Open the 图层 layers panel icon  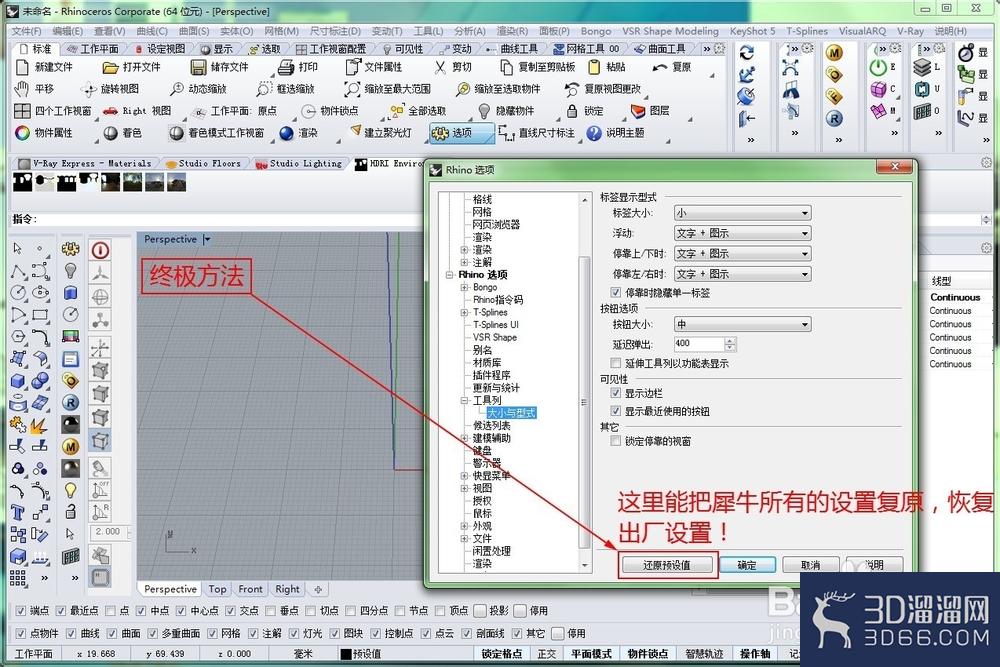(x=638, y=111)
